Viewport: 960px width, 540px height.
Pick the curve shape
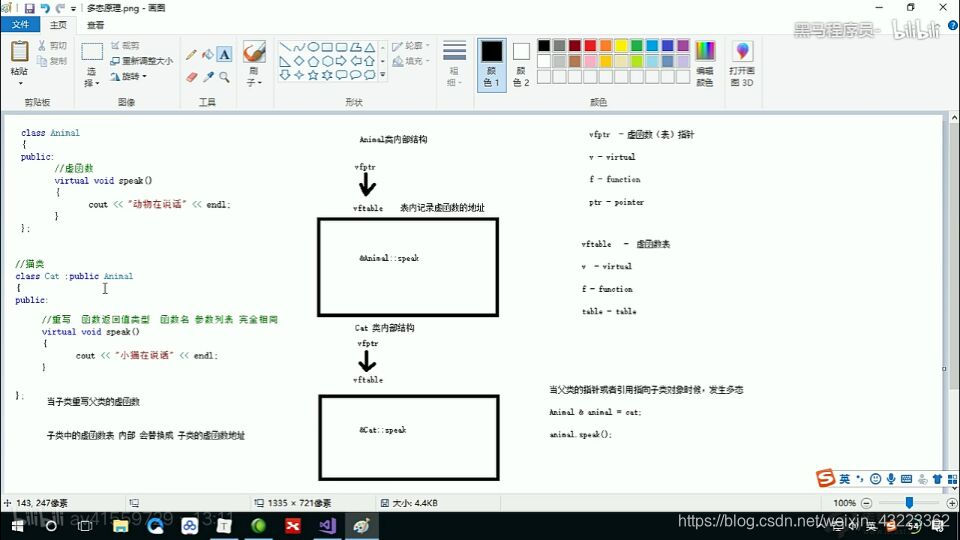pyautogui.click(x=299, y=47)
